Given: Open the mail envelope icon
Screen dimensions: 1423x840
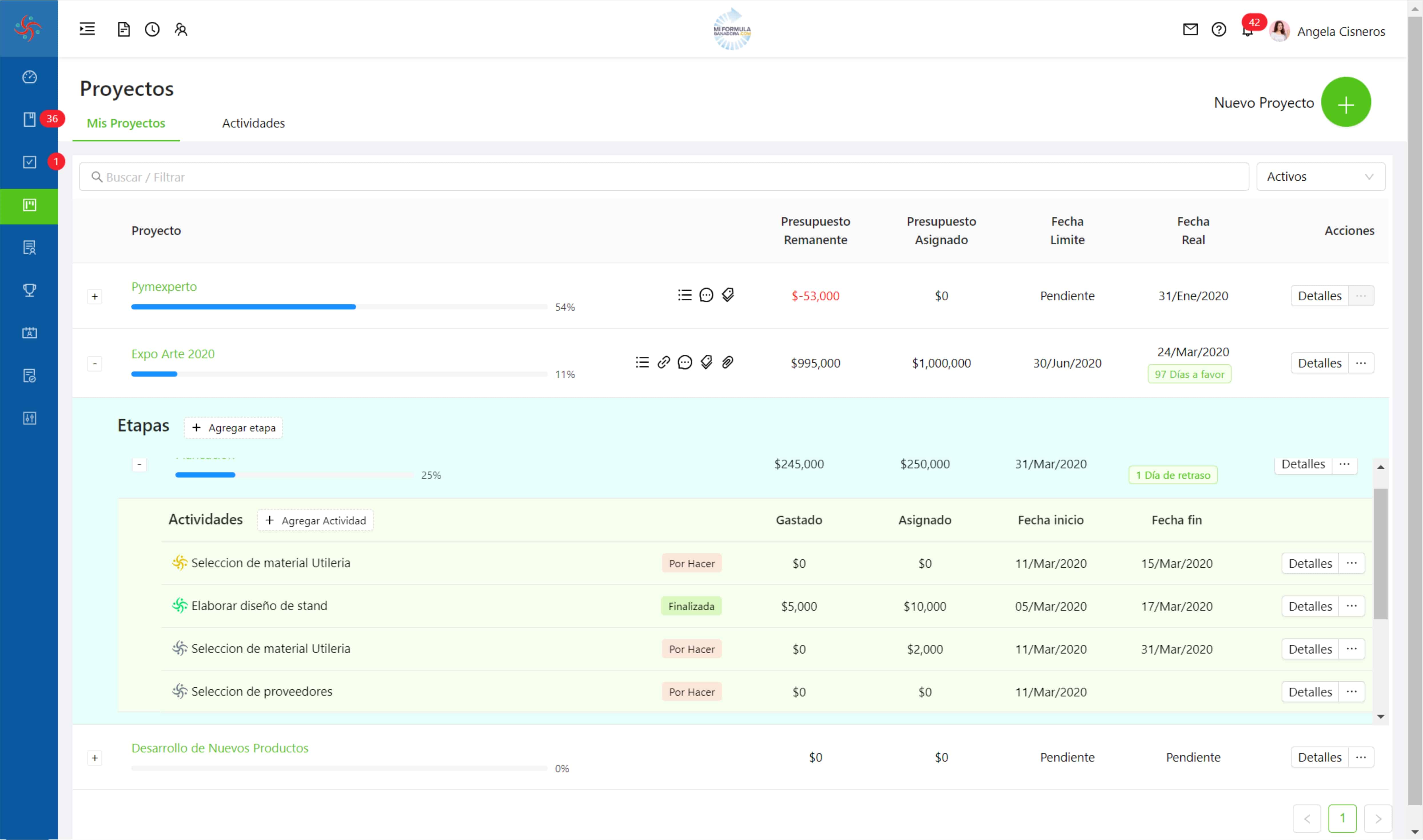Looking at the screenshot, I should [x=1190, y=29].
